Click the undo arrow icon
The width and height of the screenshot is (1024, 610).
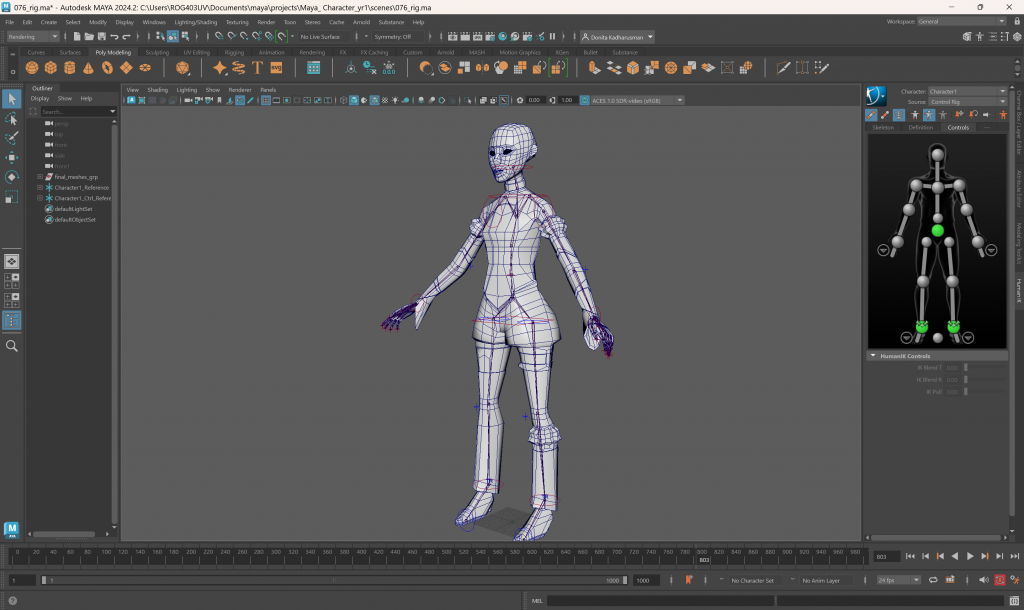114,37
